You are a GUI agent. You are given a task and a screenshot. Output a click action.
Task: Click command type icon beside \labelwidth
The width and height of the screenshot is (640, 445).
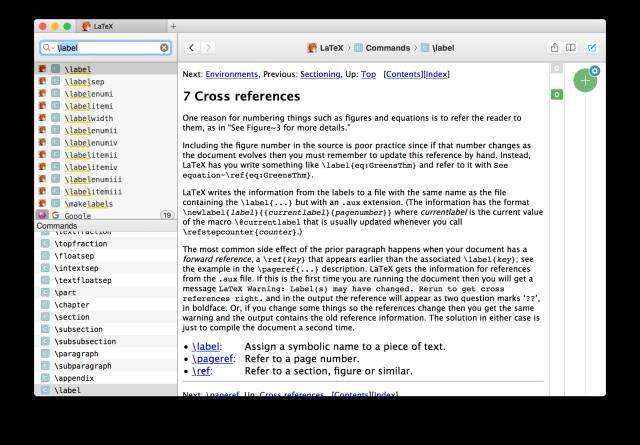pos(56,118)
